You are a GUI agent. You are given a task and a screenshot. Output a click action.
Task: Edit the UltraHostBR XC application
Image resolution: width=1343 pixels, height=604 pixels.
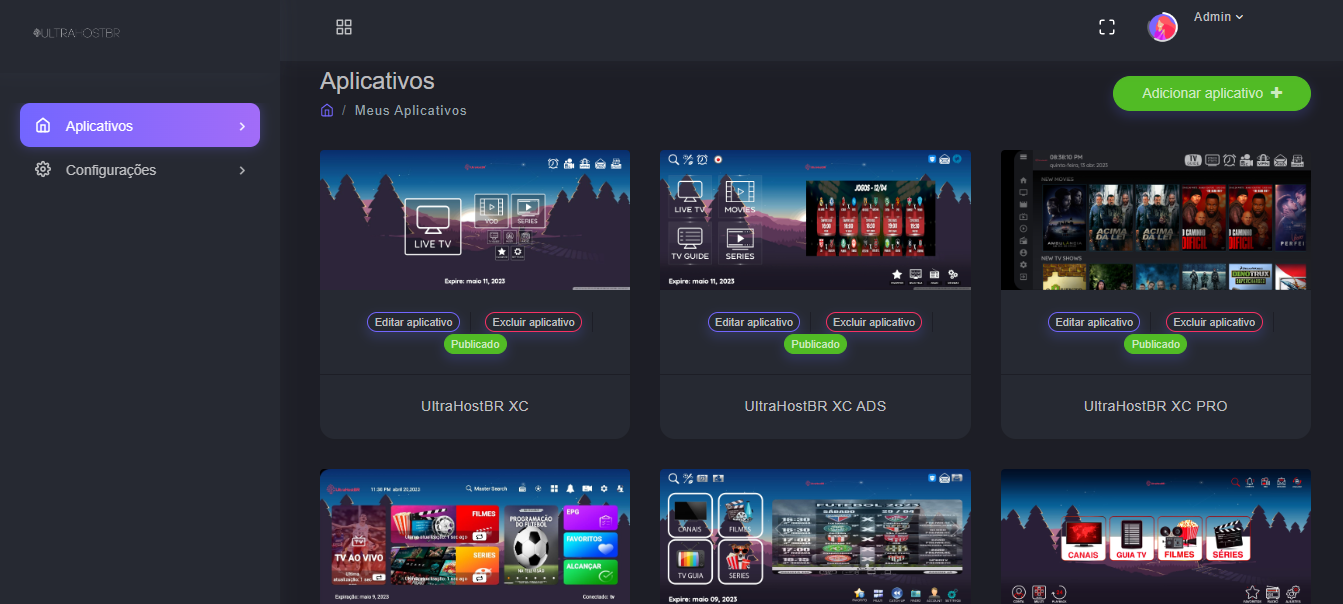(x=414, y=322)
